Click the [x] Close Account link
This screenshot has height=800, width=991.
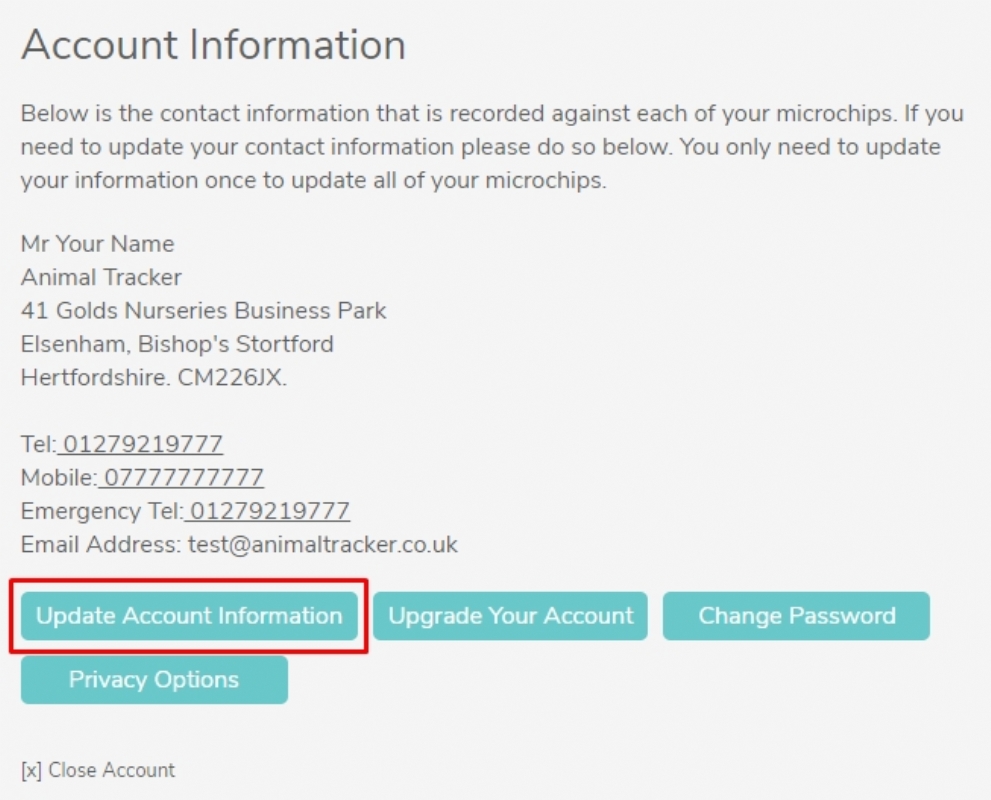tap(98, 770)
